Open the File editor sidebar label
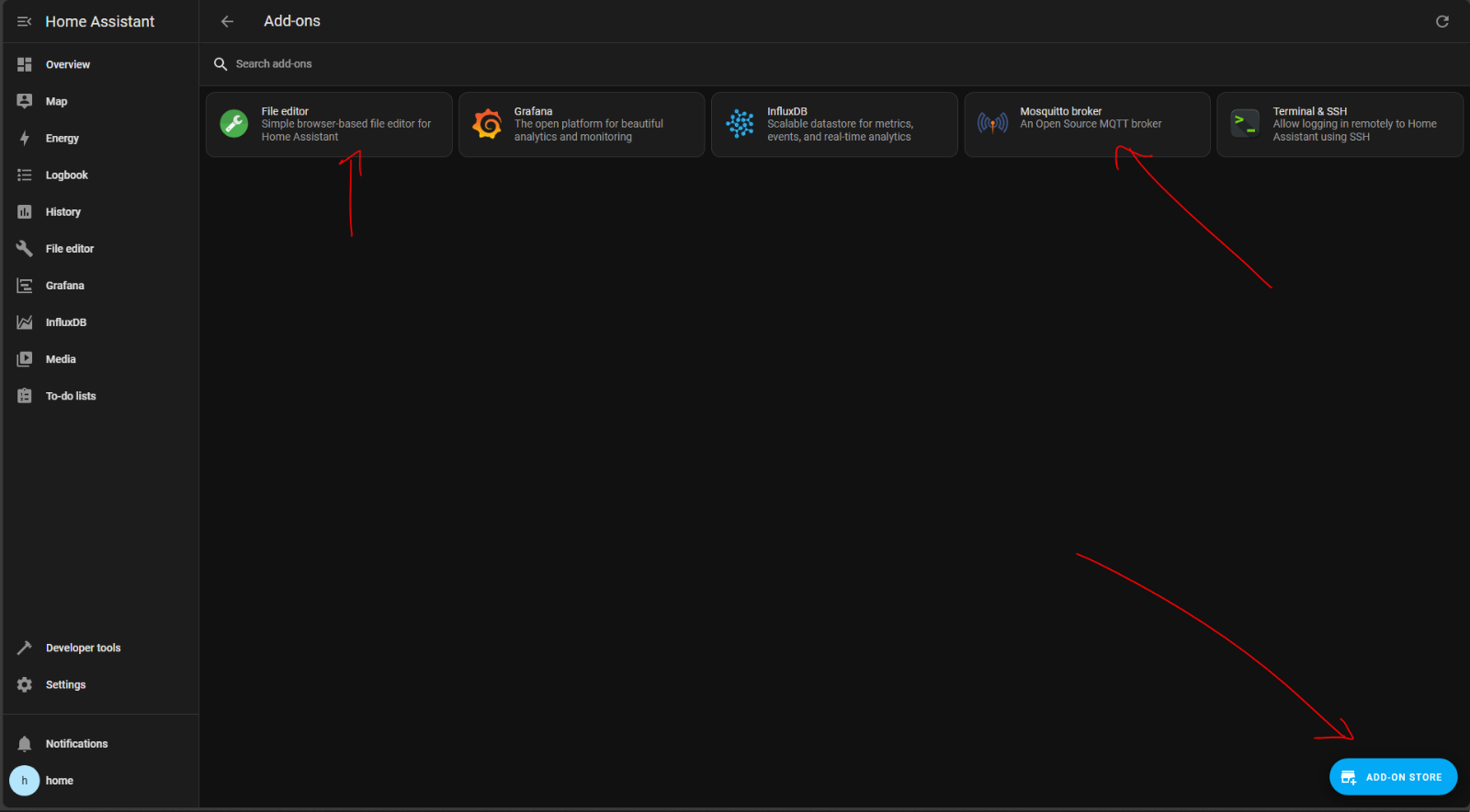The height and width of the screenshot is (812, 1470). click(x=70, y=248)
